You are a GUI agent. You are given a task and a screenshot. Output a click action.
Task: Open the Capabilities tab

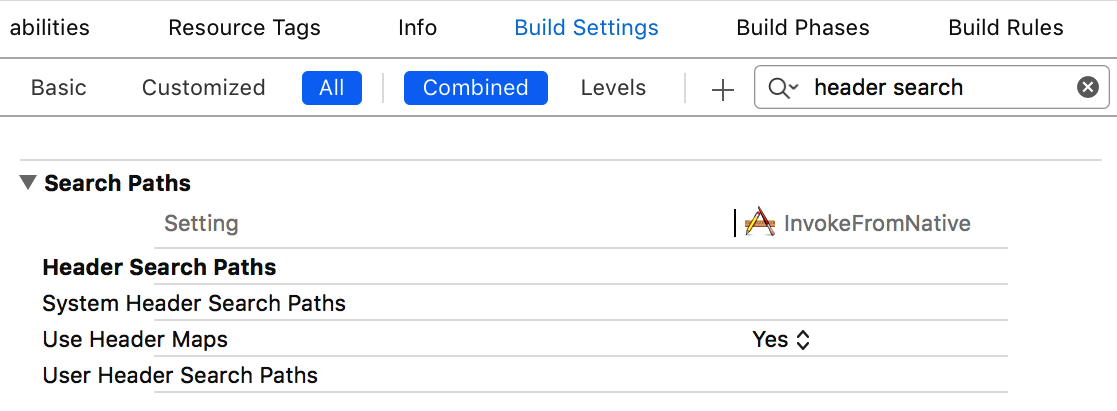click(48, 28)
